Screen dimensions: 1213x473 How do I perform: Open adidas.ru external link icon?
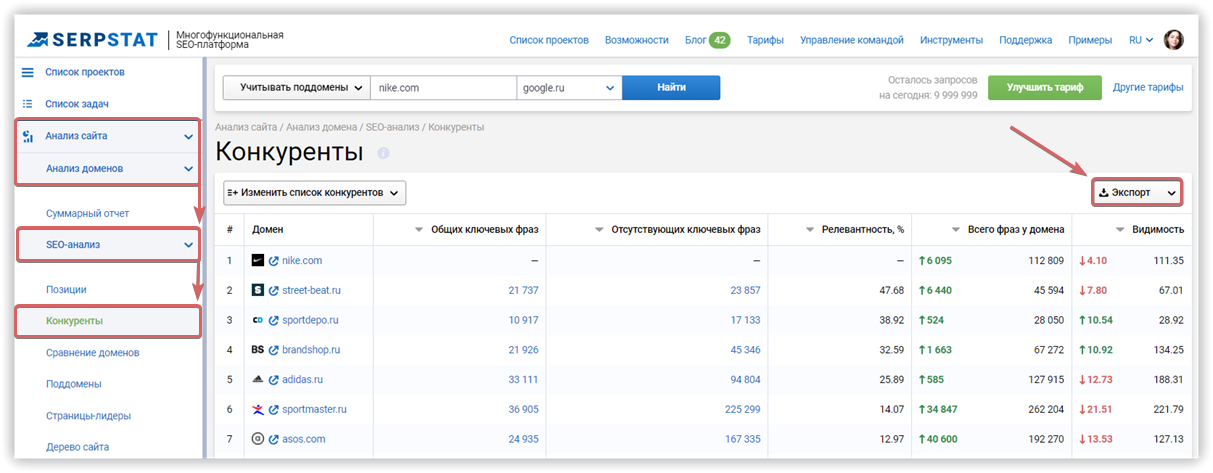pyautogui.click(x=273, y=380)
